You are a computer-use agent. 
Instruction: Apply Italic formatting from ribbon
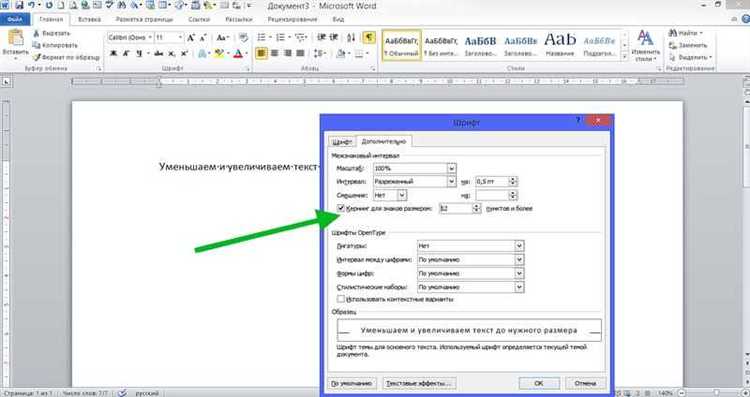[x=126, y=54]
